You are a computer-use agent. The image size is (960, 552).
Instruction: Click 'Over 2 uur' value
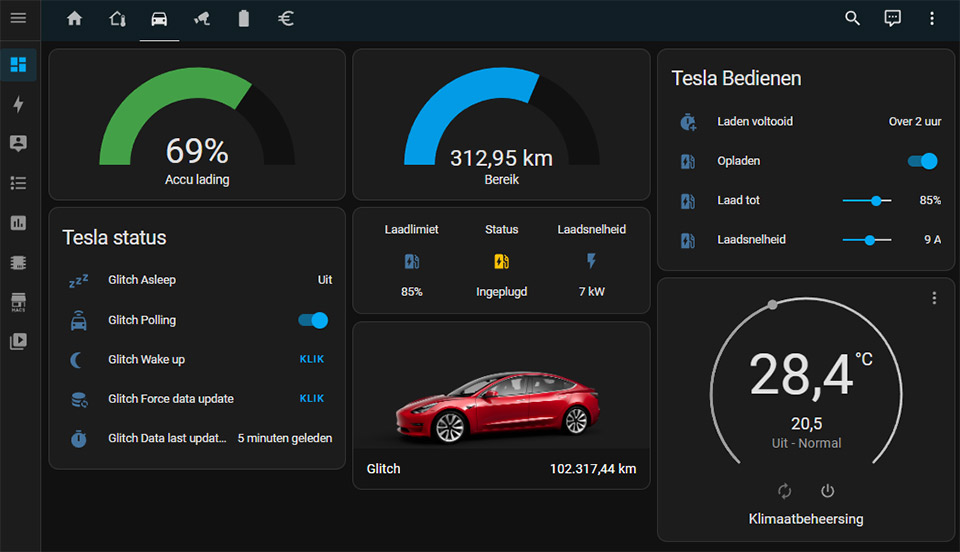pos(915,121)
